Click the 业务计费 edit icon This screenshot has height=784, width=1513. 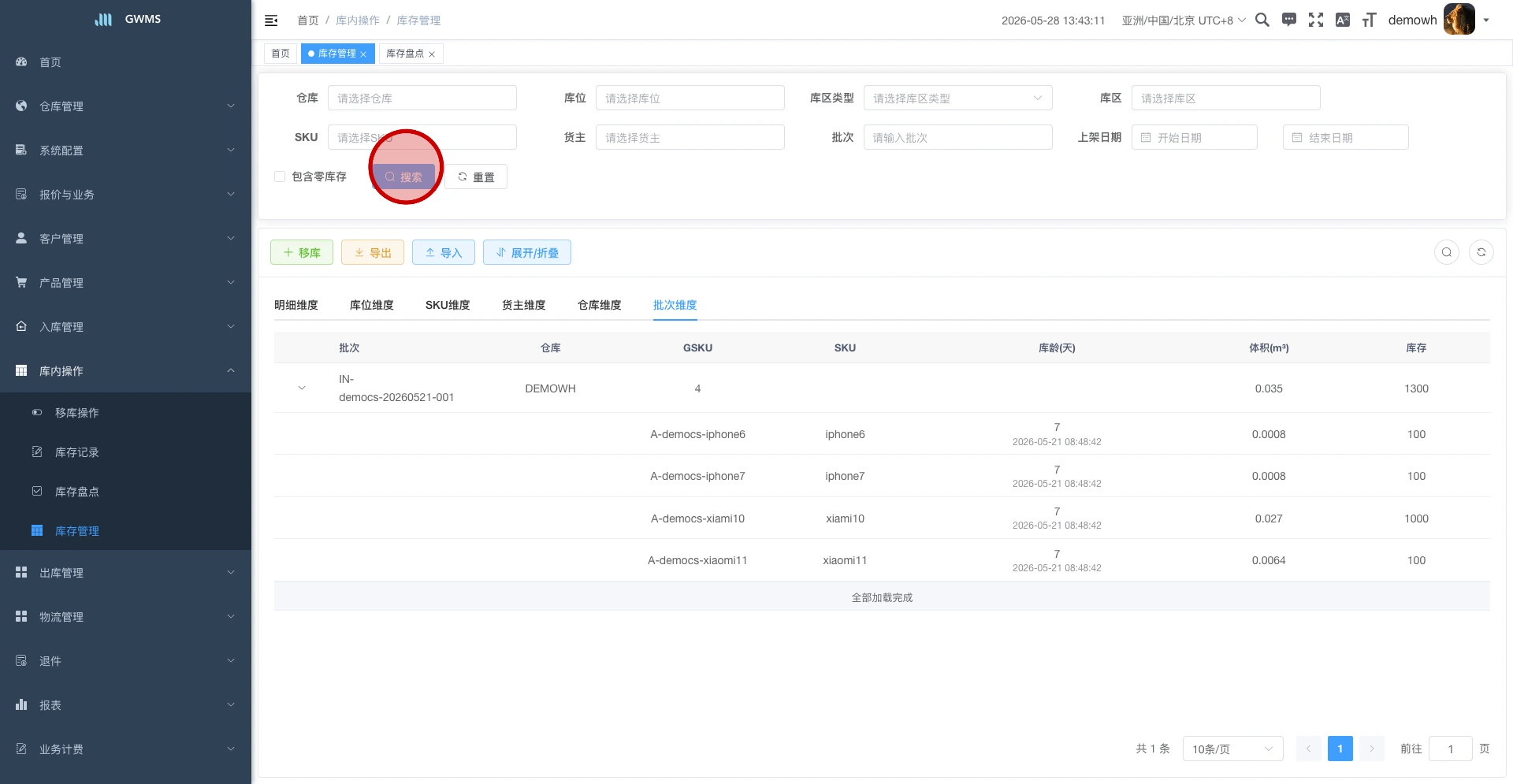pos(21,749)
